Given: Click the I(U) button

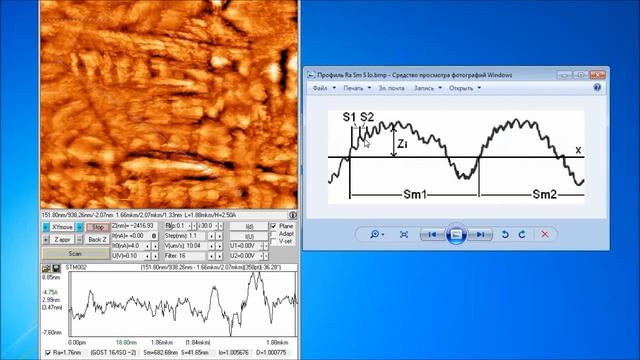Looking at the screenshot, I should pyautogui.click(x=249, y=236).
